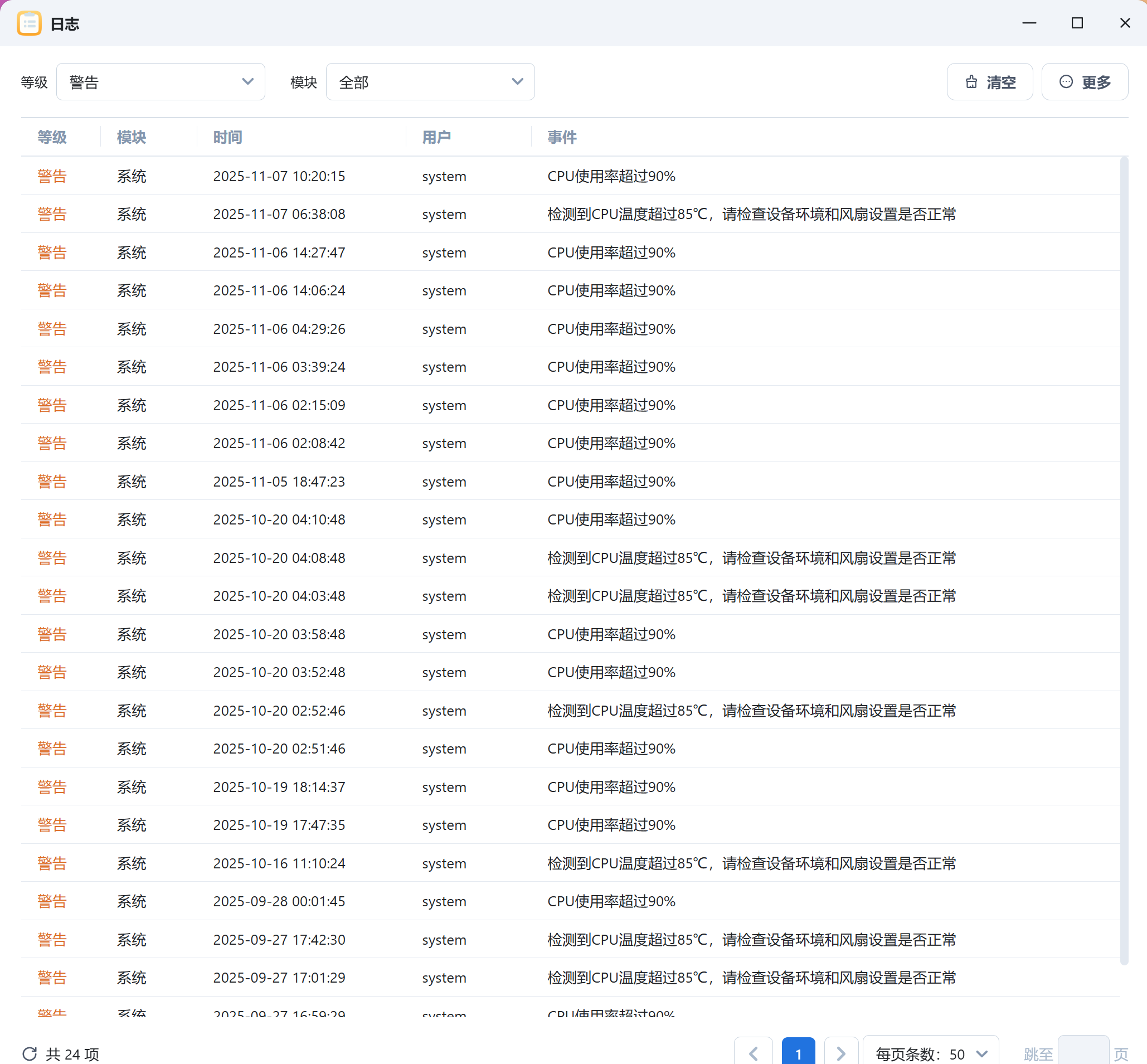Open the 等级 level filter dropdown
The width and height of the screenshot is (1147, 1064).
coord(161,81)
